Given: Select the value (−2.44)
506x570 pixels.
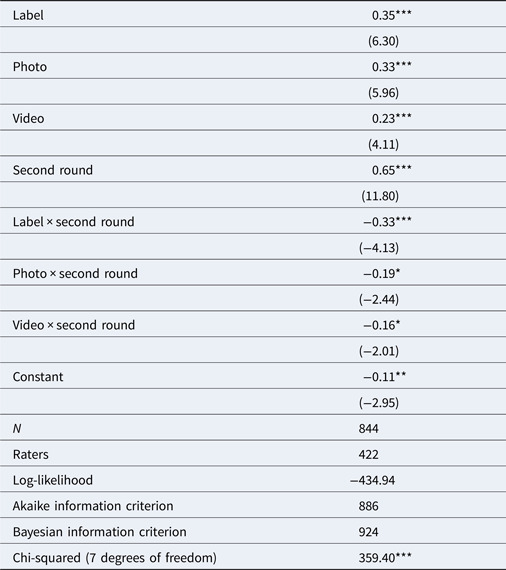Looking at the screenshot, I should tap(379, 299).
